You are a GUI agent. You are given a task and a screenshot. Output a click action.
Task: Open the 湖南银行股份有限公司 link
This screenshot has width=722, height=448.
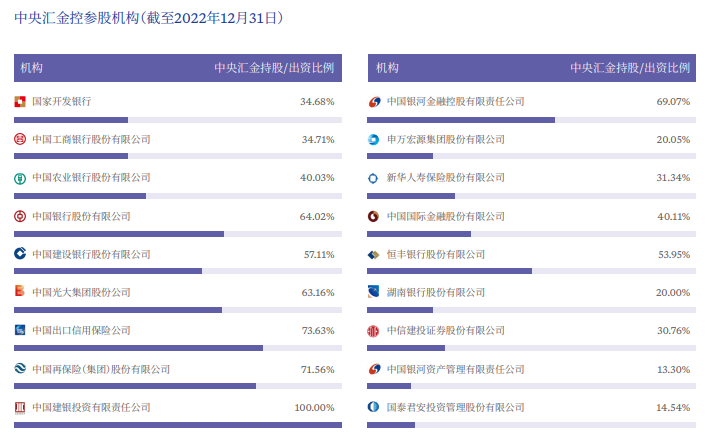pos(436,292)
